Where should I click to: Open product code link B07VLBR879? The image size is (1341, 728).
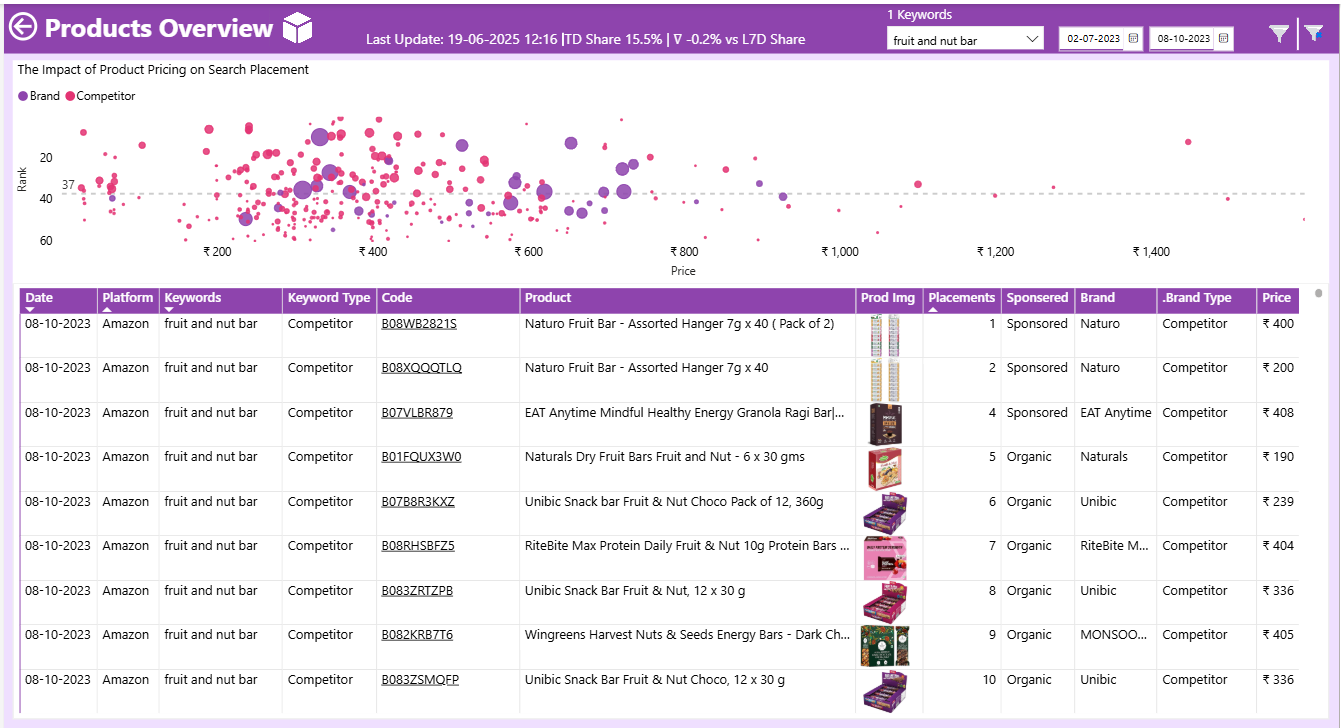pyautogui.click(x=417, y=413)
